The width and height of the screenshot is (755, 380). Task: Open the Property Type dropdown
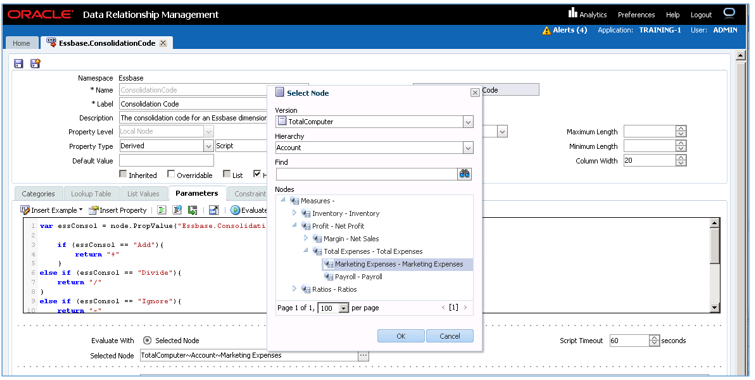[208, 146]
